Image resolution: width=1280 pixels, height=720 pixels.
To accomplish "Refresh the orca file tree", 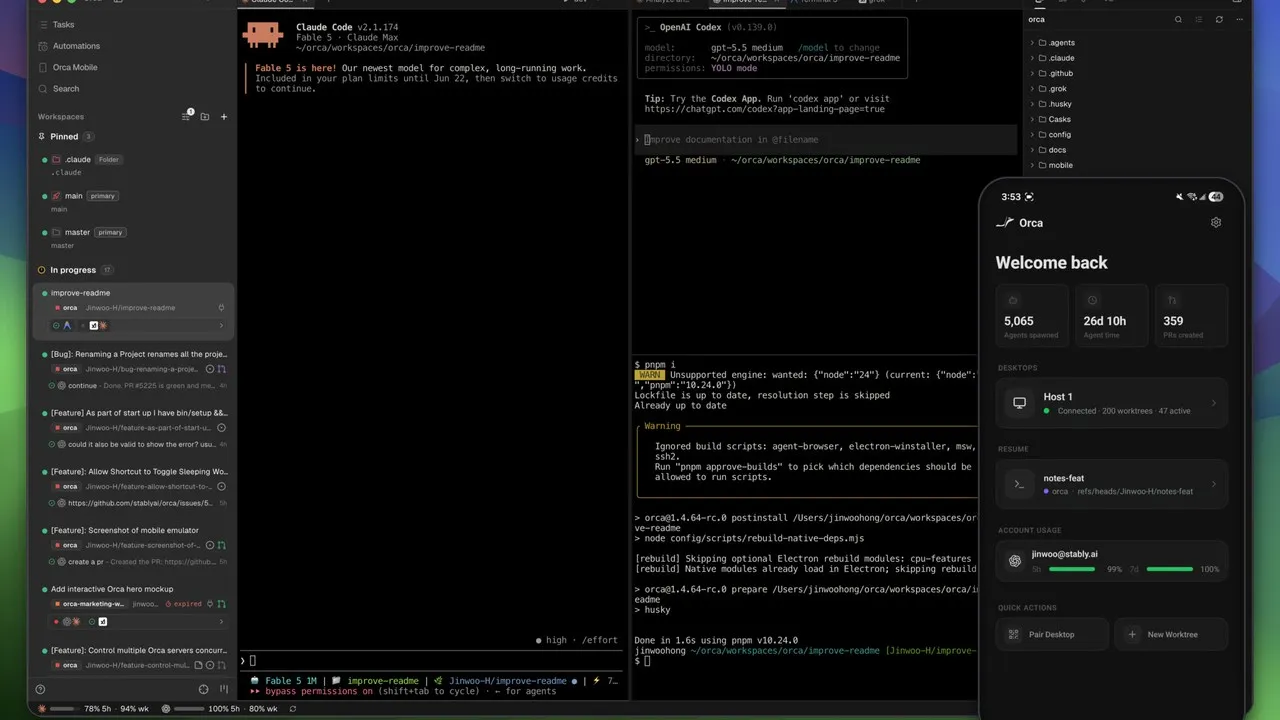I will click(x=1219, y=19).
